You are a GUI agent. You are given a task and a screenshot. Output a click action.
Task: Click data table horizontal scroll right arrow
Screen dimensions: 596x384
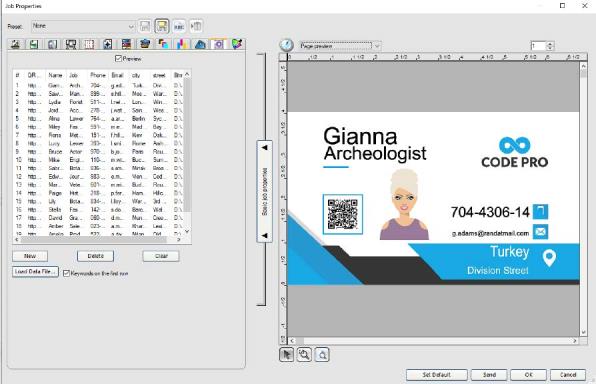pyautogui.click(x=178, y=240)
